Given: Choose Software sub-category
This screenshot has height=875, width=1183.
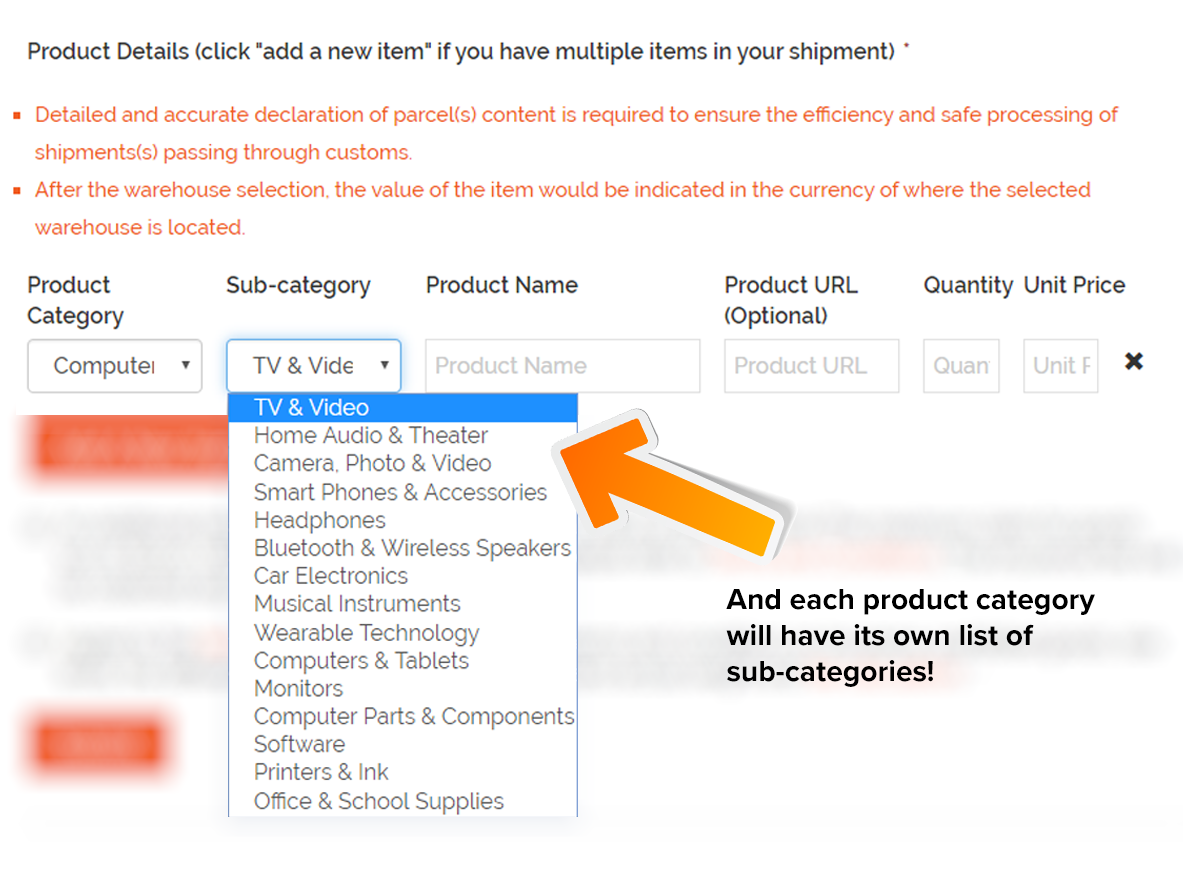Looking at the screenshot, I should [x=403, y=744].
